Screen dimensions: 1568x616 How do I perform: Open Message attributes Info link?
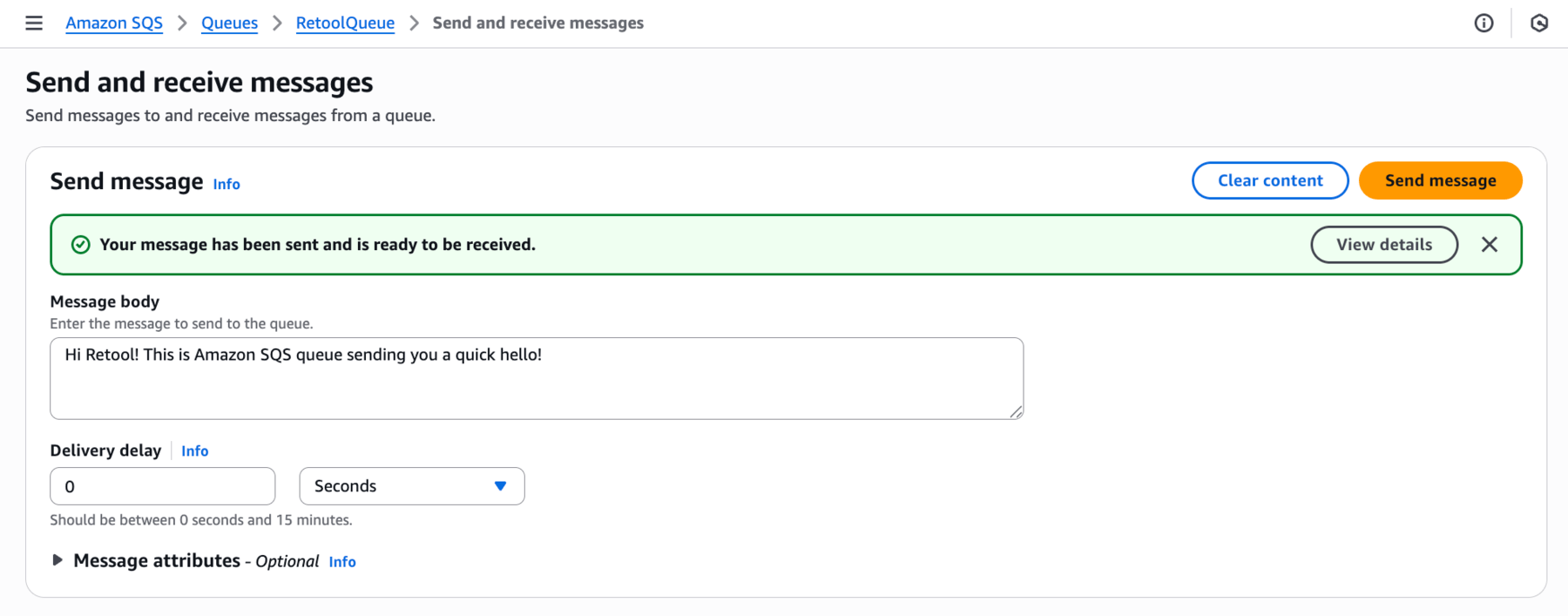click(342, 562)
